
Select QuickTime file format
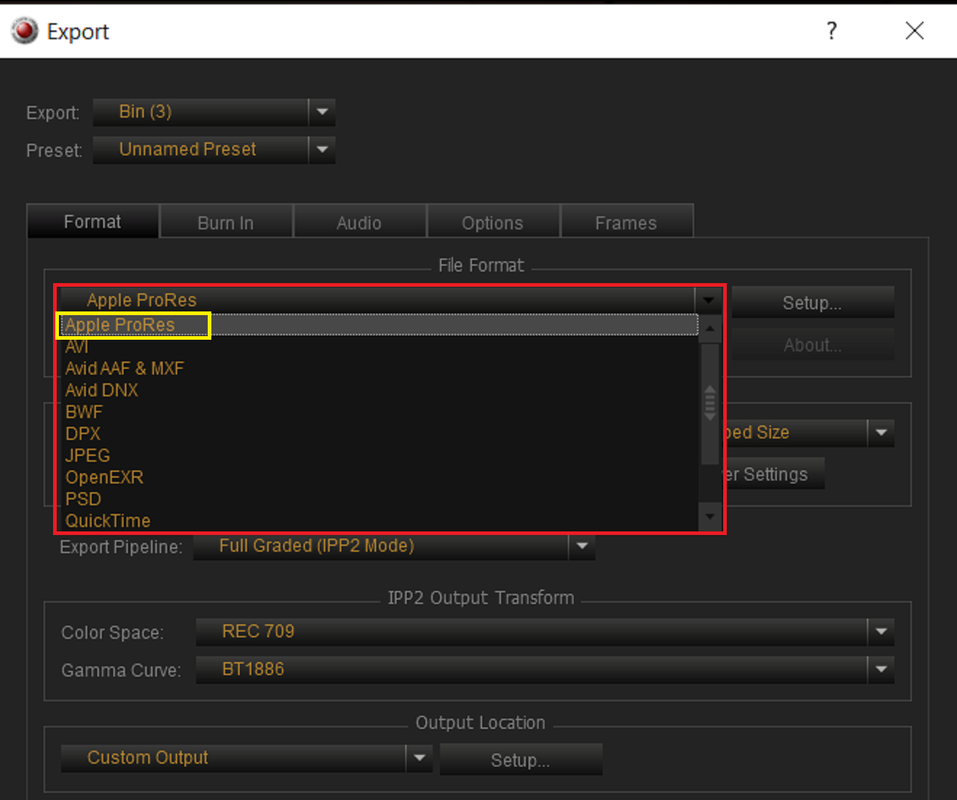(378, 521)
